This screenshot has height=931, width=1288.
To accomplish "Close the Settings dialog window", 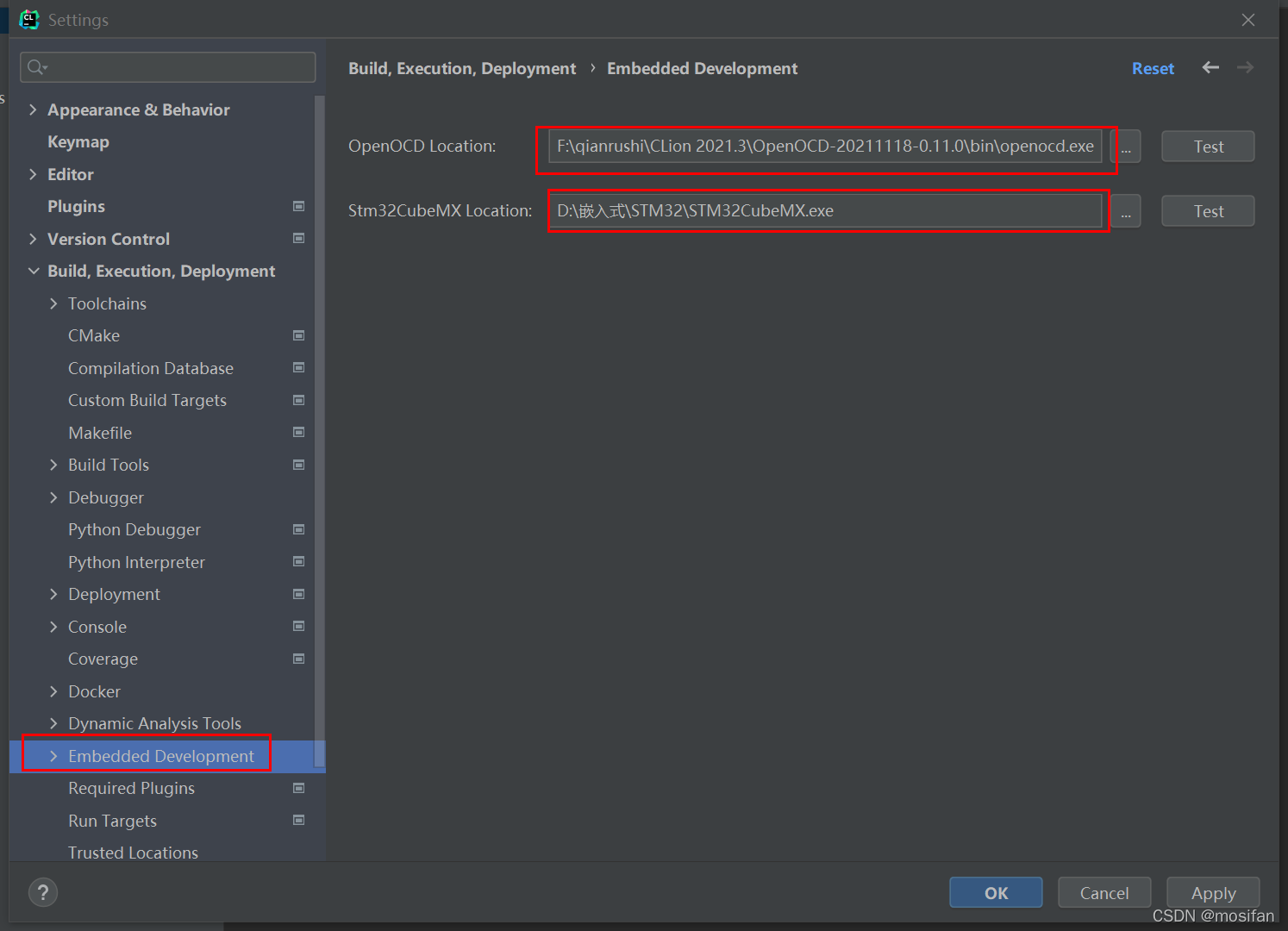I will pos(1248,20).
